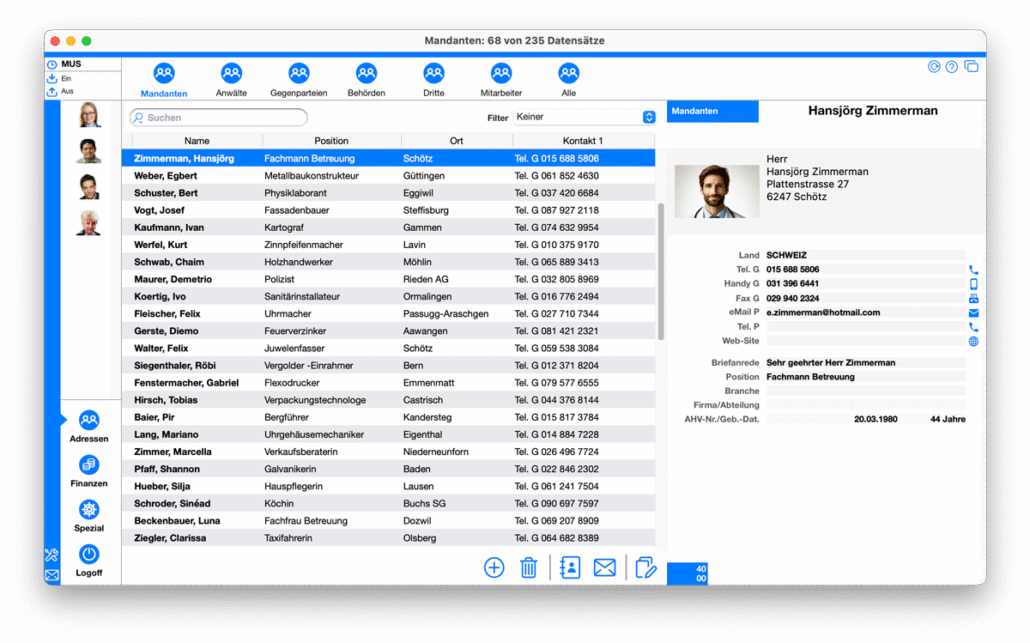Switch to the Anwälte tab

(231, 80)
